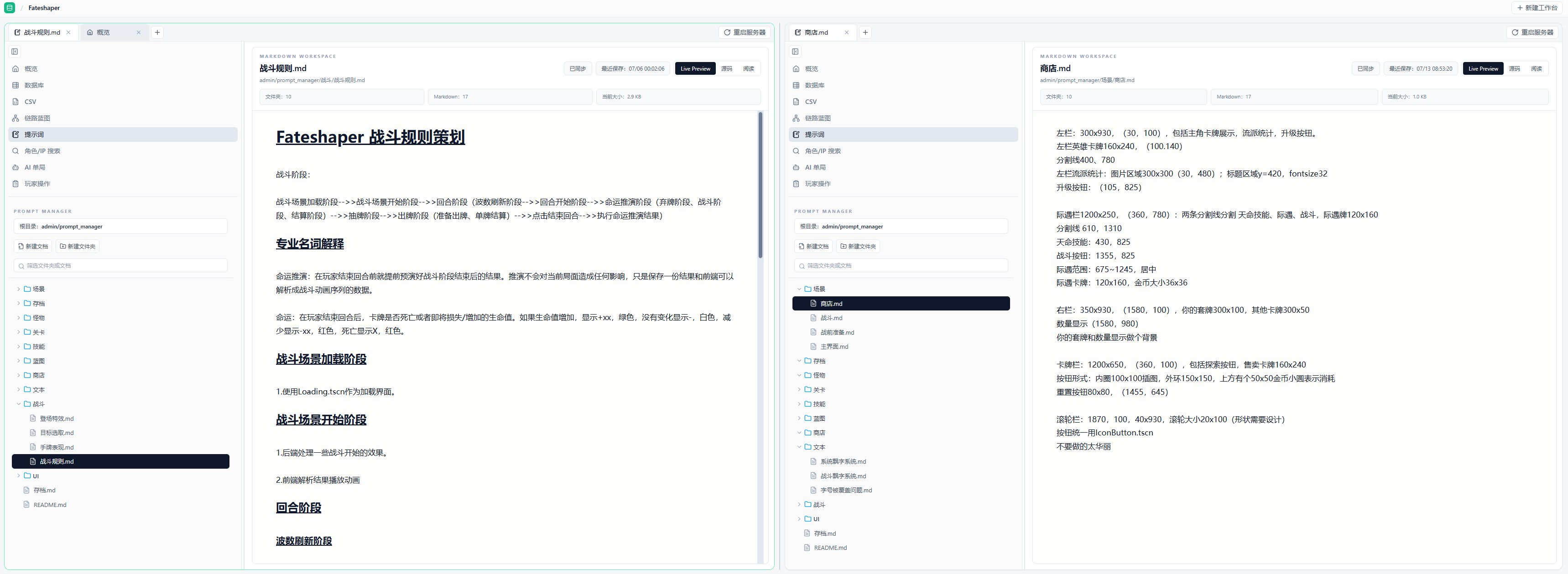This screenshot has height=574, width=1568.
Task: Switch 战斗规则.md to 阅读 mode
Action: tap(748, 69)
